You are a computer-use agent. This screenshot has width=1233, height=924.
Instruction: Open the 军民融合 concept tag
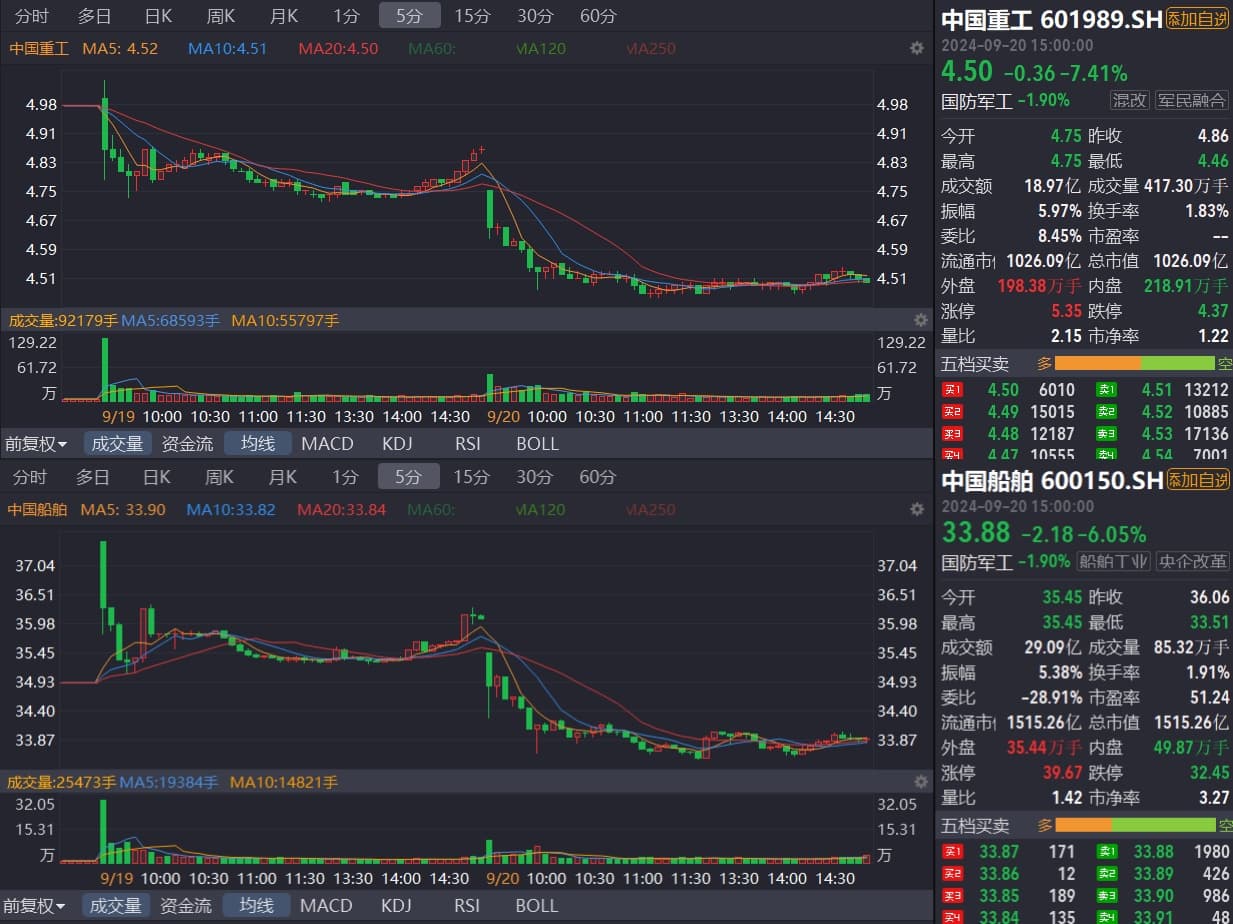1192,100
